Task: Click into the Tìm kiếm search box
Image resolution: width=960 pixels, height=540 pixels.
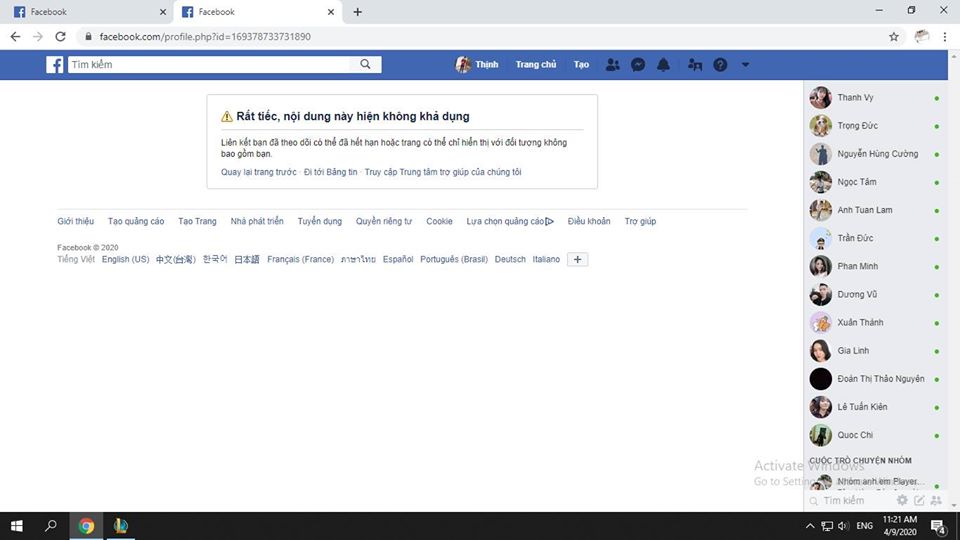Action: (209, 64)
